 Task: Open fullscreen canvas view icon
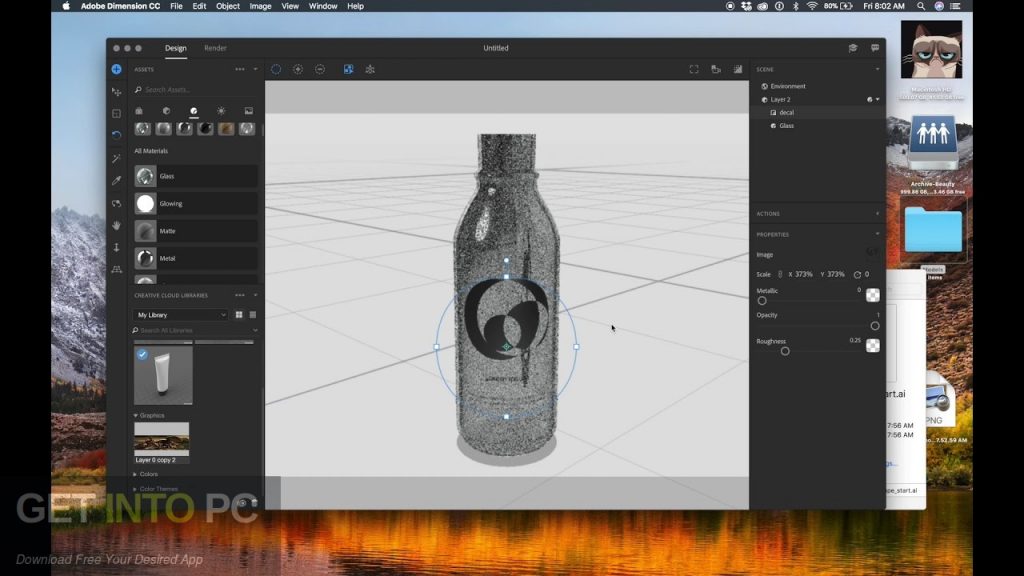coord(694,69)
